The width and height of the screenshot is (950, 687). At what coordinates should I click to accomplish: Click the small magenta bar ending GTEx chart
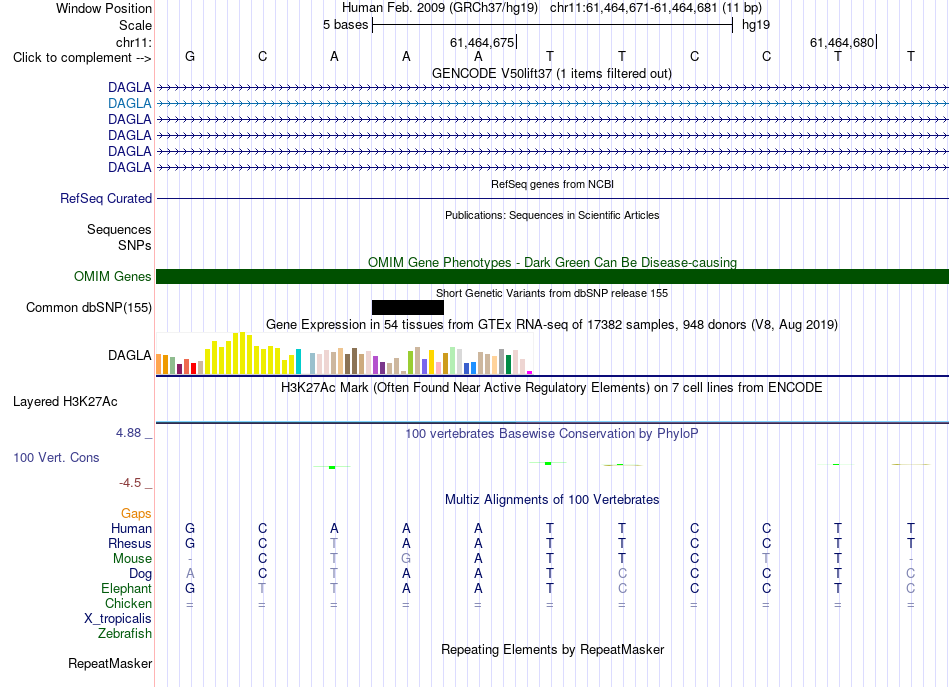point(530,373)
